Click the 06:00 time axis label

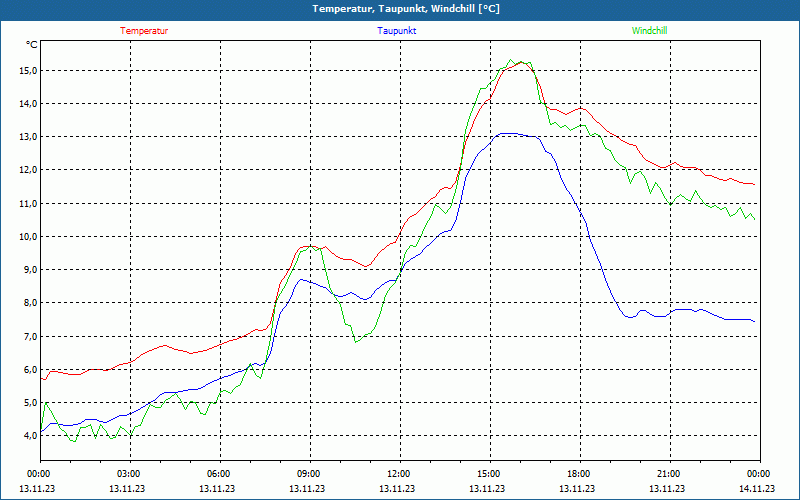coord(220,474)
